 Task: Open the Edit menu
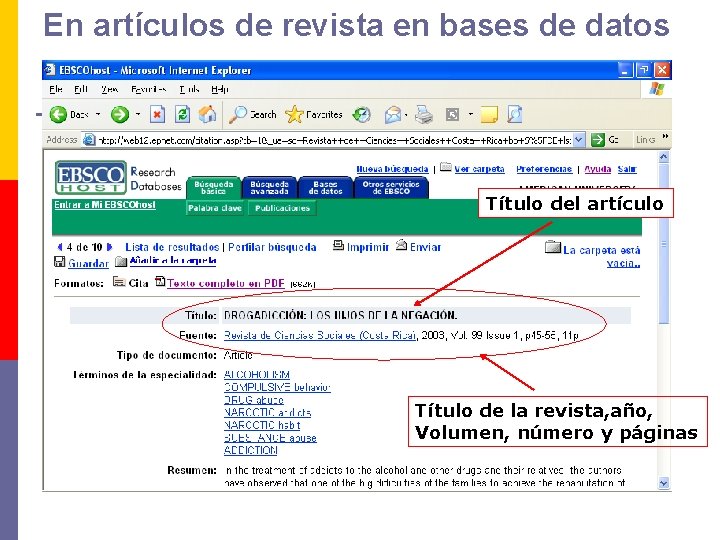tap(81, 89)
